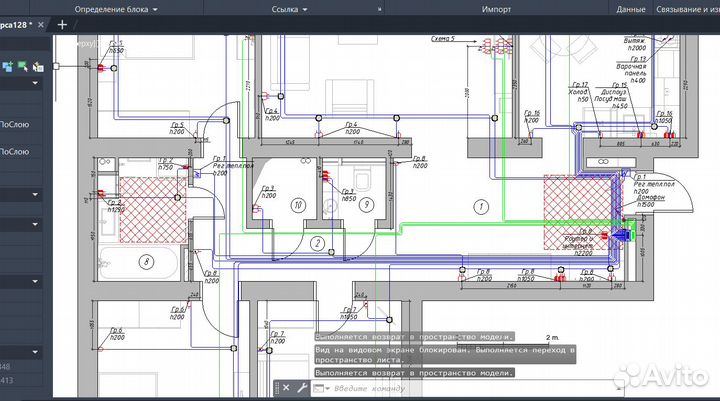Screen dimensions: 720x401
Task: Click Quick Select icon in properties palette
Action: 38,67
